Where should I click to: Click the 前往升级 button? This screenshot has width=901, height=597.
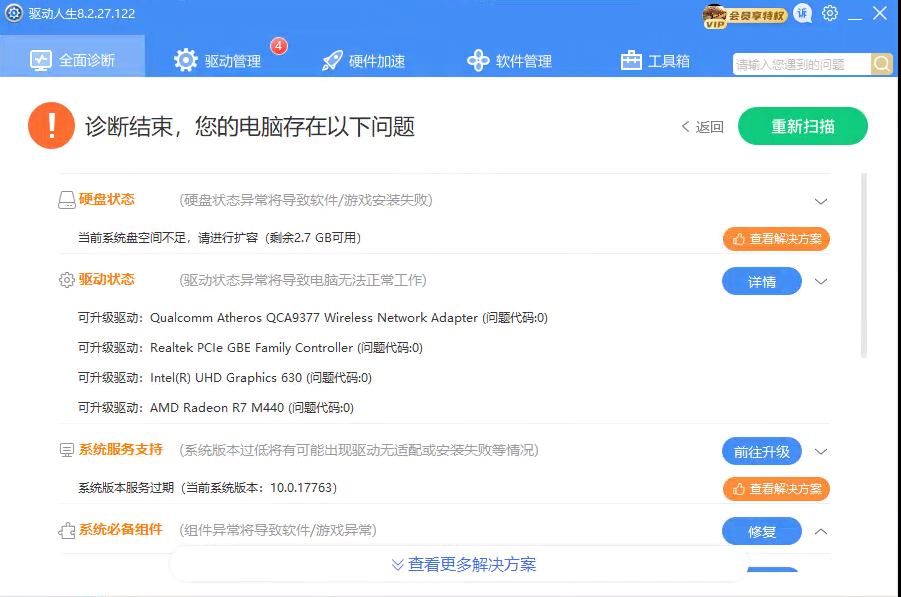(762, 452)
